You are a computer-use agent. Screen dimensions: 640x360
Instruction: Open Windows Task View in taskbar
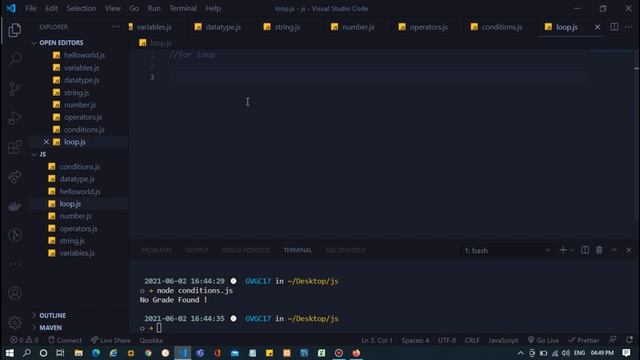point(60,353)
